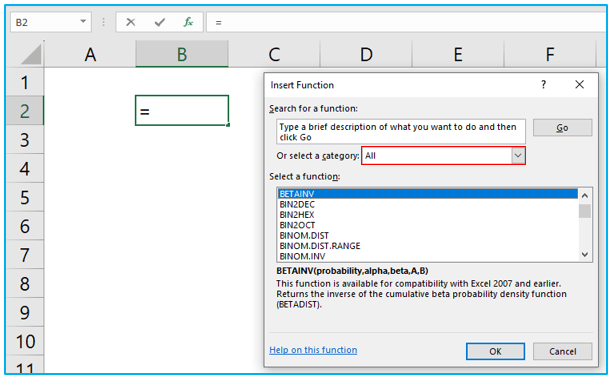Select the column B header

(x=182, y=54)
